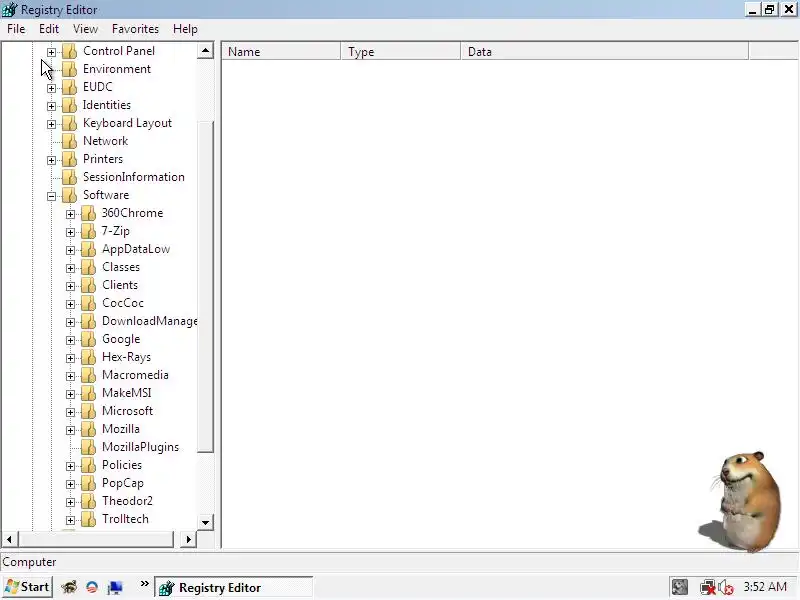The image size is (800, 600).
Task: Expand the Google key
Action: (x=70, y=340)
